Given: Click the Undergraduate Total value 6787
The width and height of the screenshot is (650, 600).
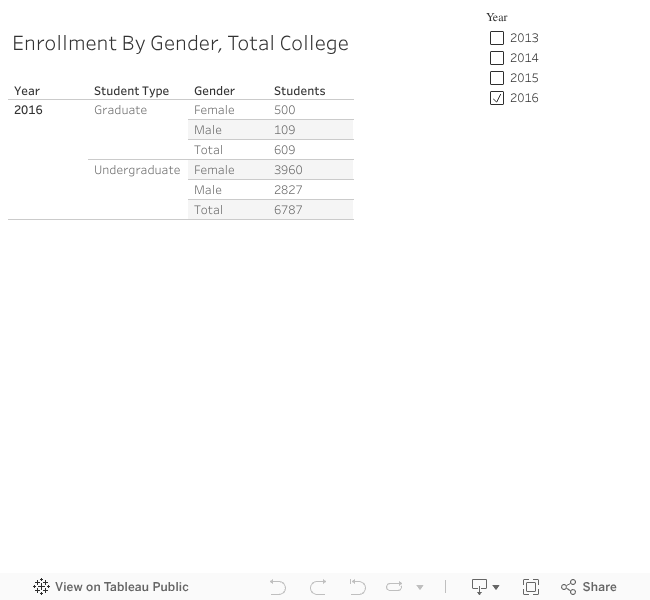Looking at the screenshot, I should coord(288,210).
